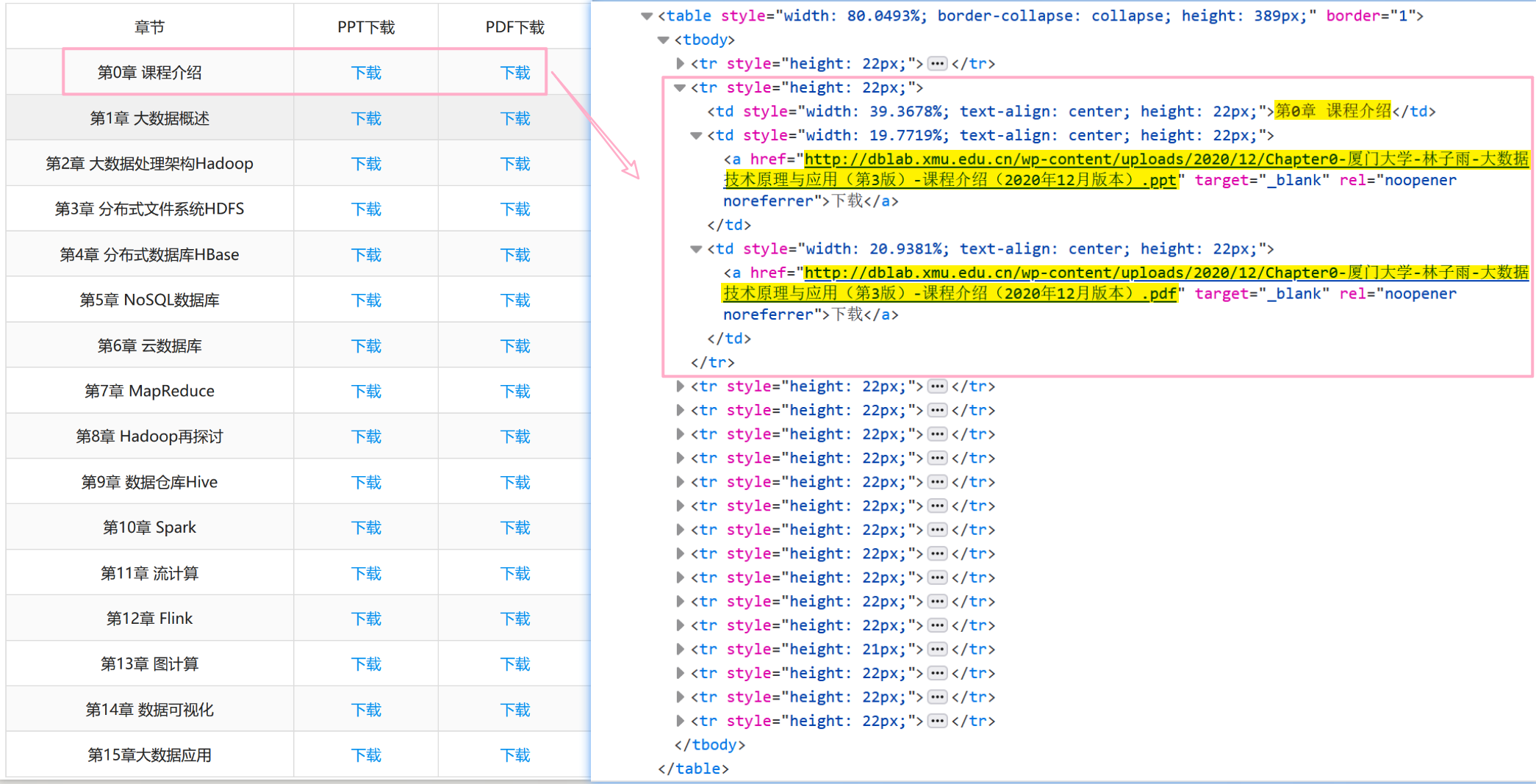Screen dimensions: 1536x784
Task: Expand the last tr node before </tbody>
Action: 680,721
